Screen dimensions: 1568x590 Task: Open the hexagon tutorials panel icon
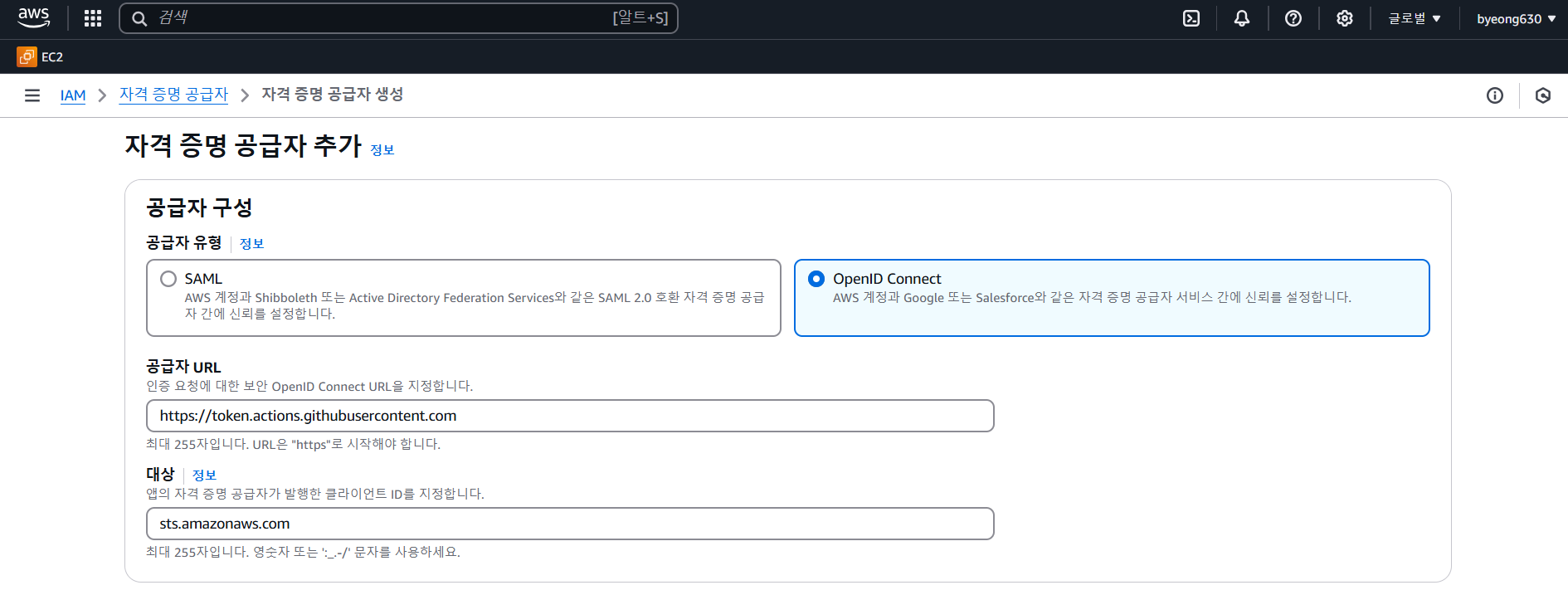(1543, 95)
